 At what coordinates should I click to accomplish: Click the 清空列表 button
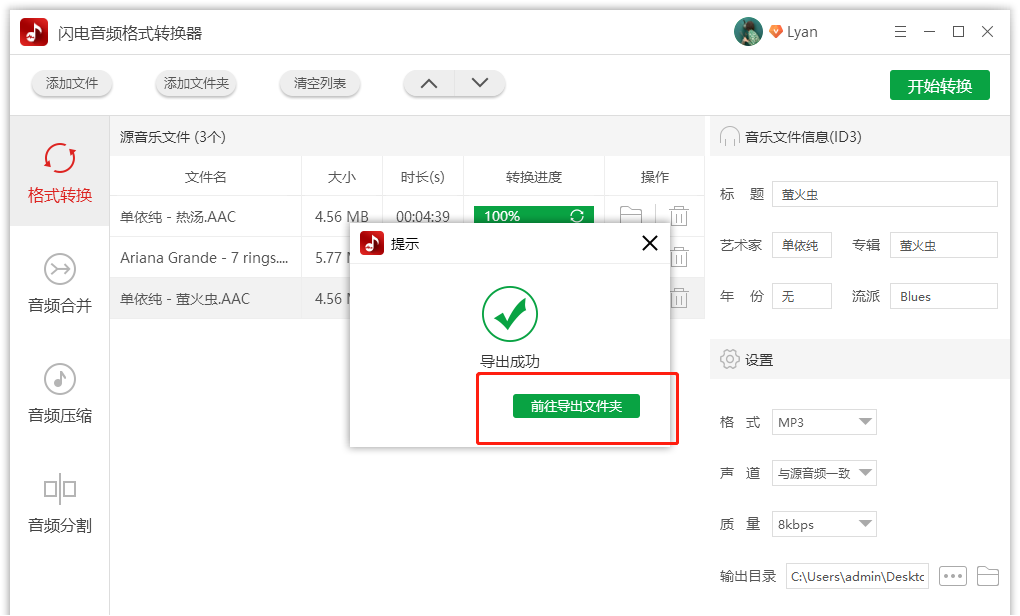(x=319, y=84)
